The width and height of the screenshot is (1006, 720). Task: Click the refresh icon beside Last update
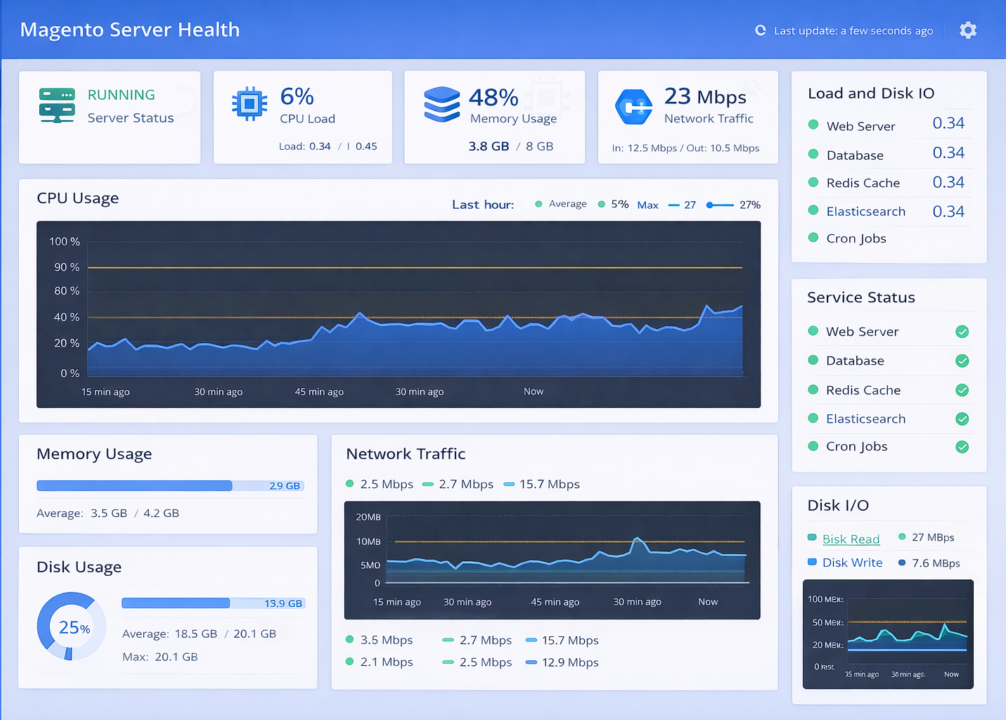[x=760, y=31]
